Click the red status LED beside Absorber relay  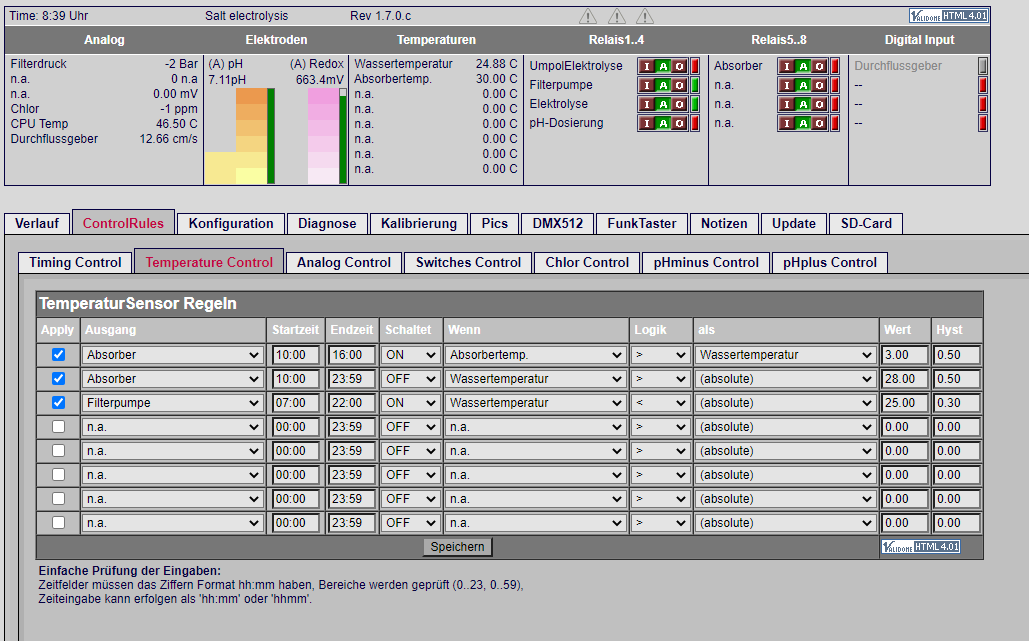[x=835, y=66]
